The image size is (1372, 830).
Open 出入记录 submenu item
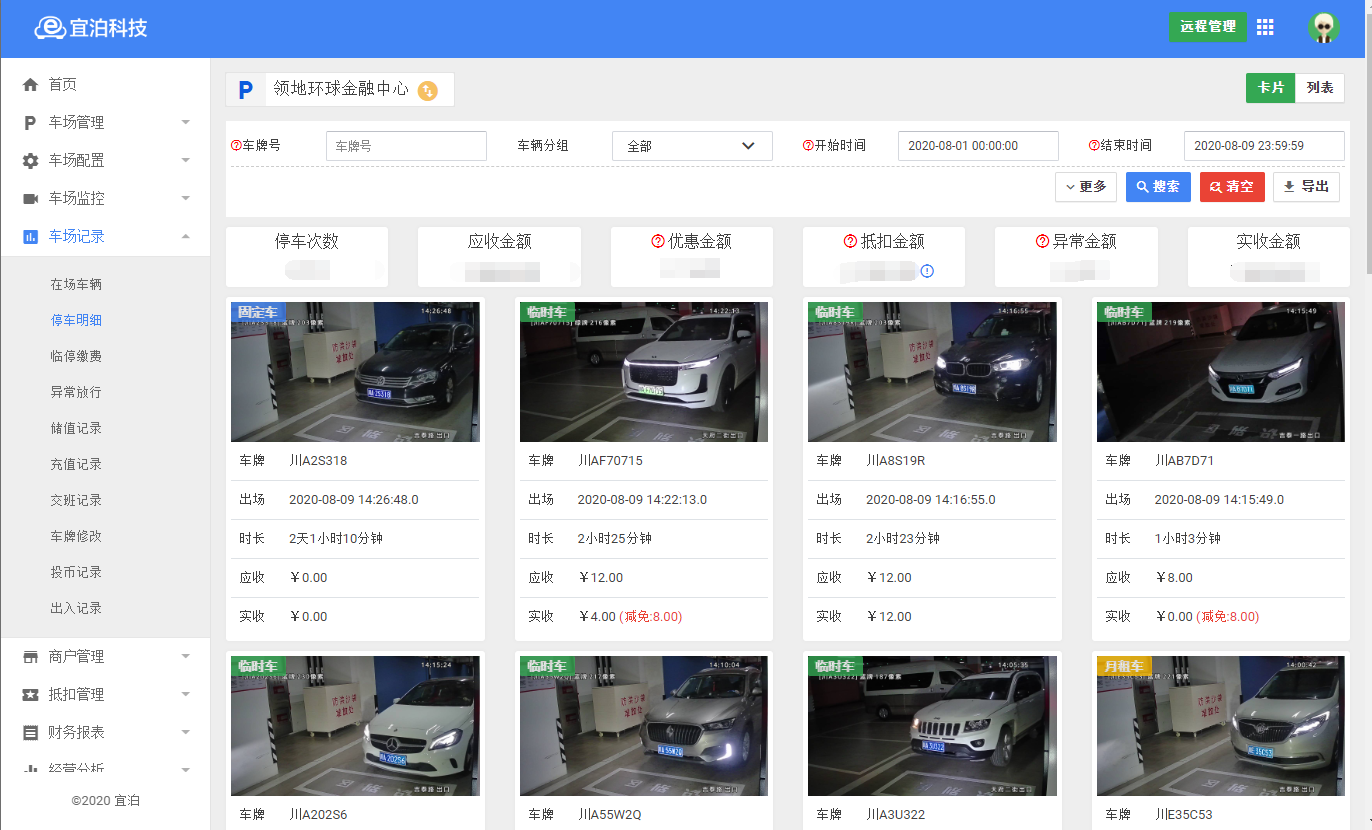(76, 608)
